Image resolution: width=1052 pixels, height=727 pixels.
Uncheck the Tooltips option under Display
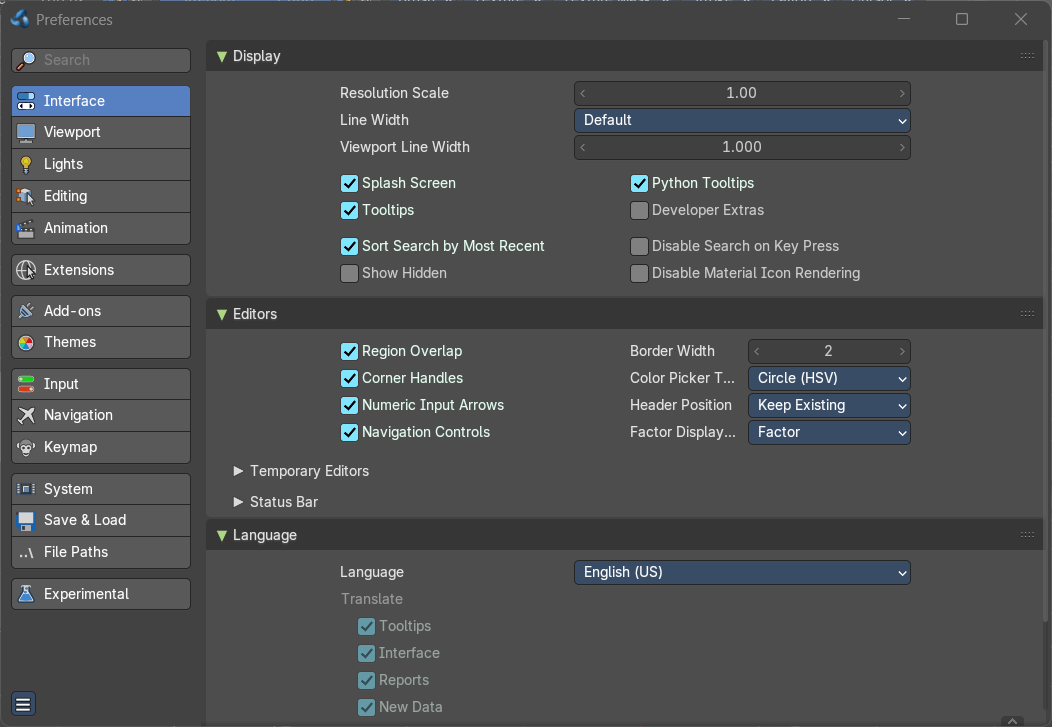[350, 210]
